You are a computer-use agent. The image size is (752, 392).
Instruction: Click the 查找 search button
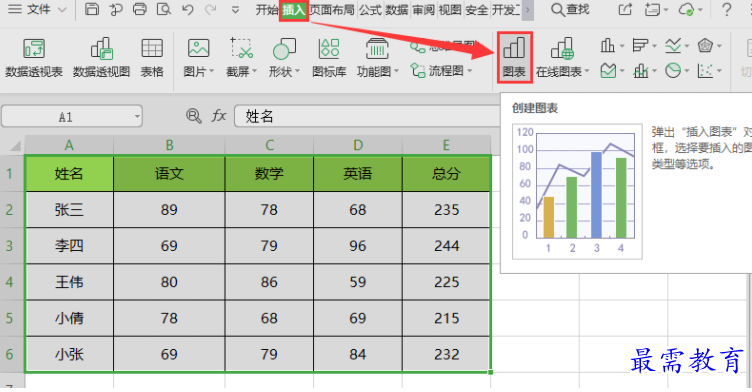pyautogui.click(x=570, y=9)
